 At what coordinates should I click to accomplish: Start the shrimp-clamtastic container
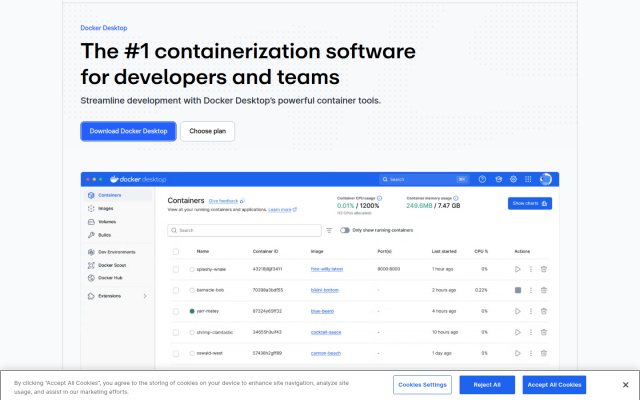coord(518,332)
